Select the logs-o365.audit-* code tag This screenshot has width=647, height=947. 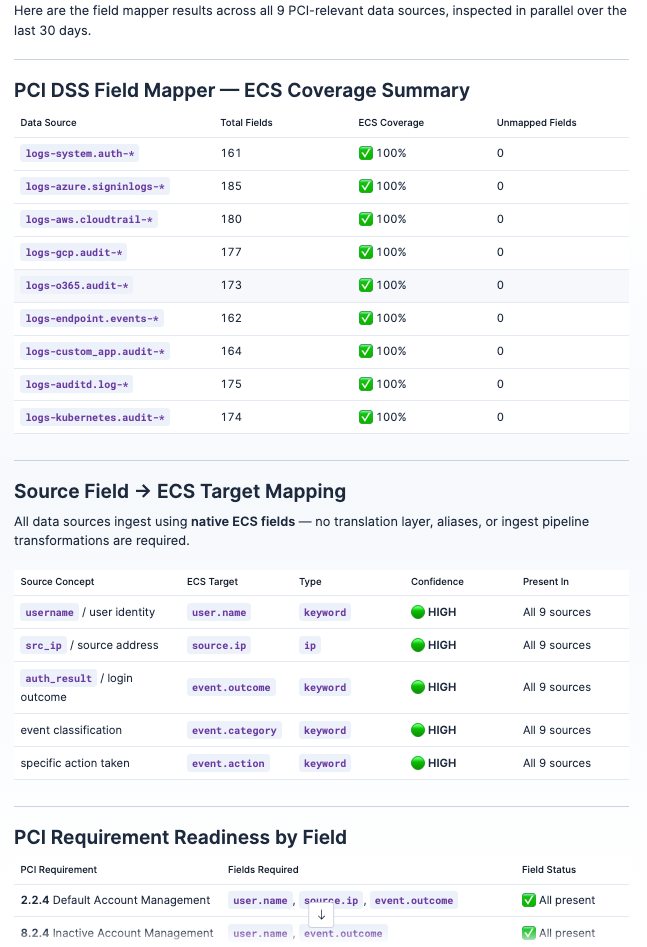pos(77,285)
